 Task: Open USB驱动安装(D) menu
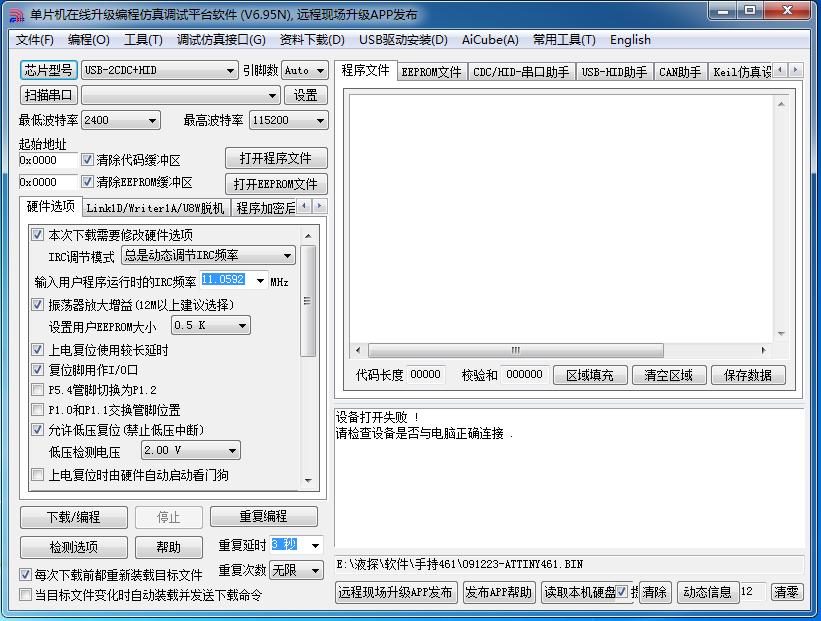coord(403,40)
